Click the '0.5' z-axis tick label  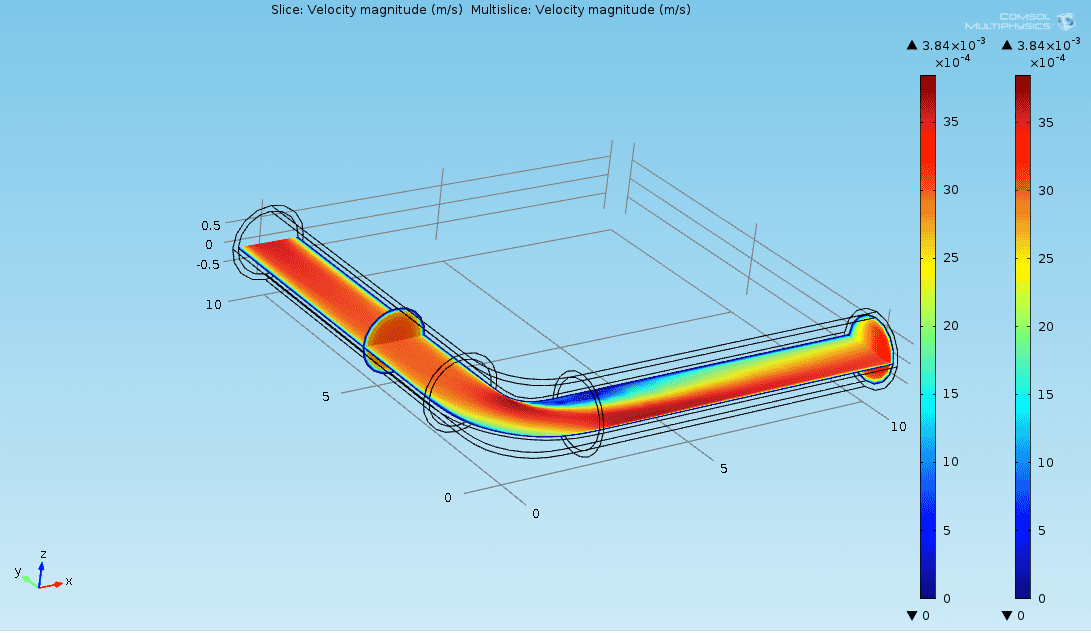[x=210, y=225]
